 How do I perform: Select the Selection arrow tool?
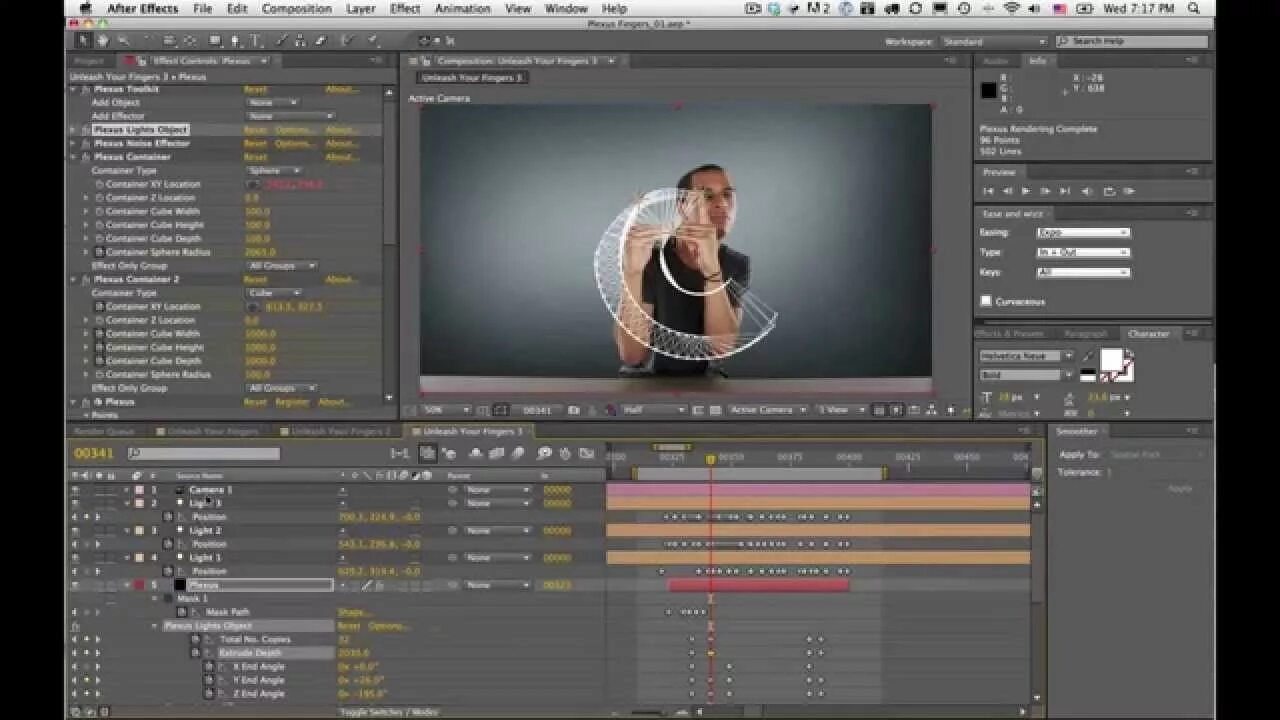click(83, 41)
